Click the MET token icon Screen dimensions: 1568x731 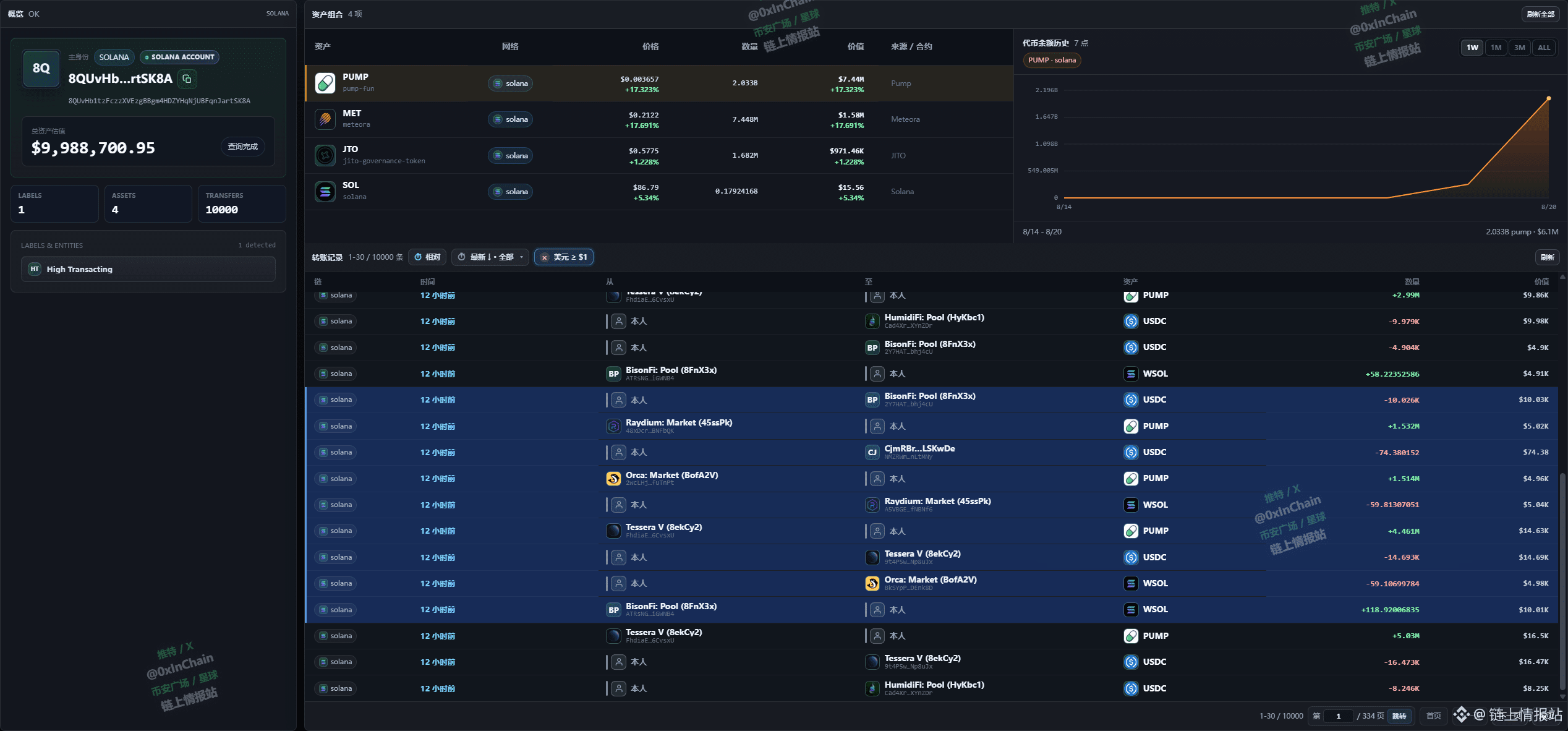(x=325, y=119)
